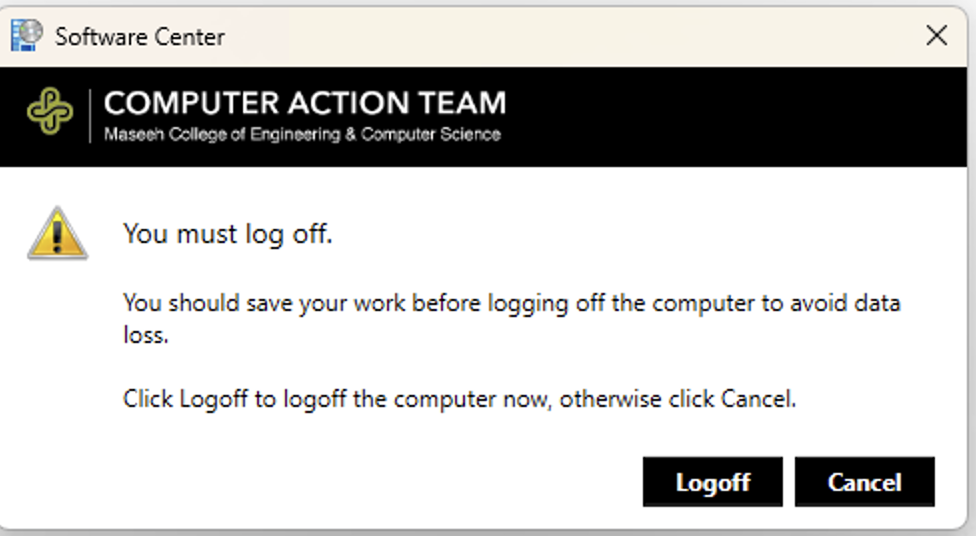
Task: Click the yellow warning triangle icon
Action: (57, 233)
